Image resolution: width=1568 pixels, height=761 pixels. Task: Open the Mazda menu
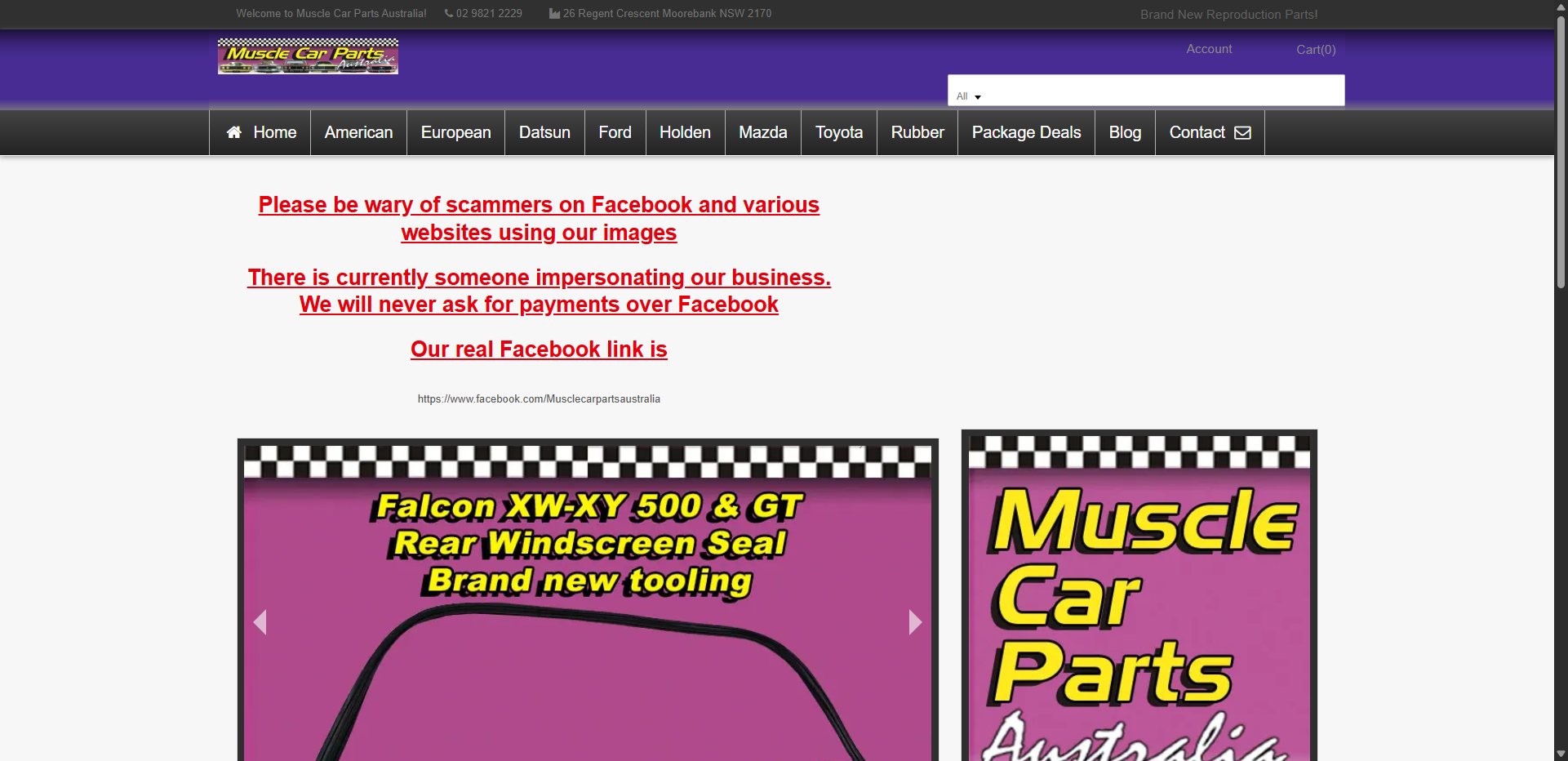(762, 132)
